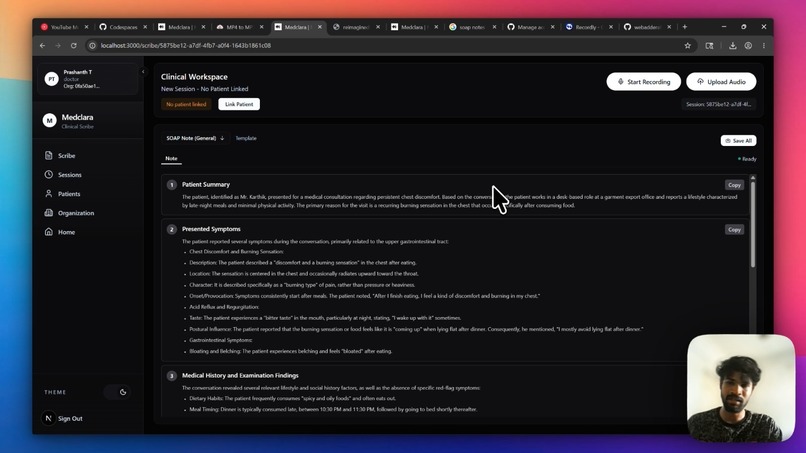This screenshot has height=453, width=806.
Task: Click the browser Forward arrow
Action: click(x=58, y=46)
